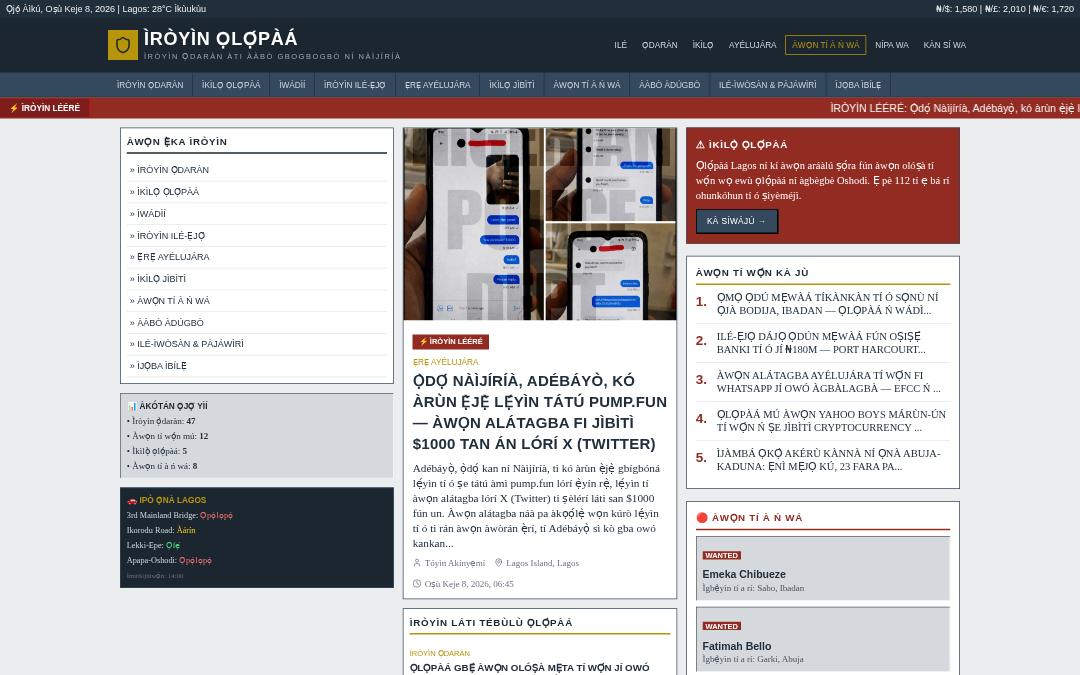This screenshot has width=1080, height=675.
Task: Click the 3rd Mainland Bridge traffic status
Action: (x=216, y=515)
